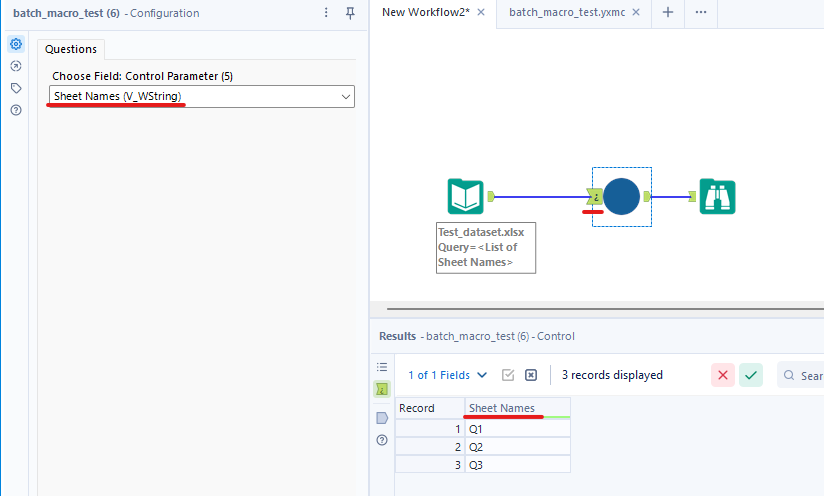Open the Choose Field dropdown
Screen dimensions: 824x496
201,96
